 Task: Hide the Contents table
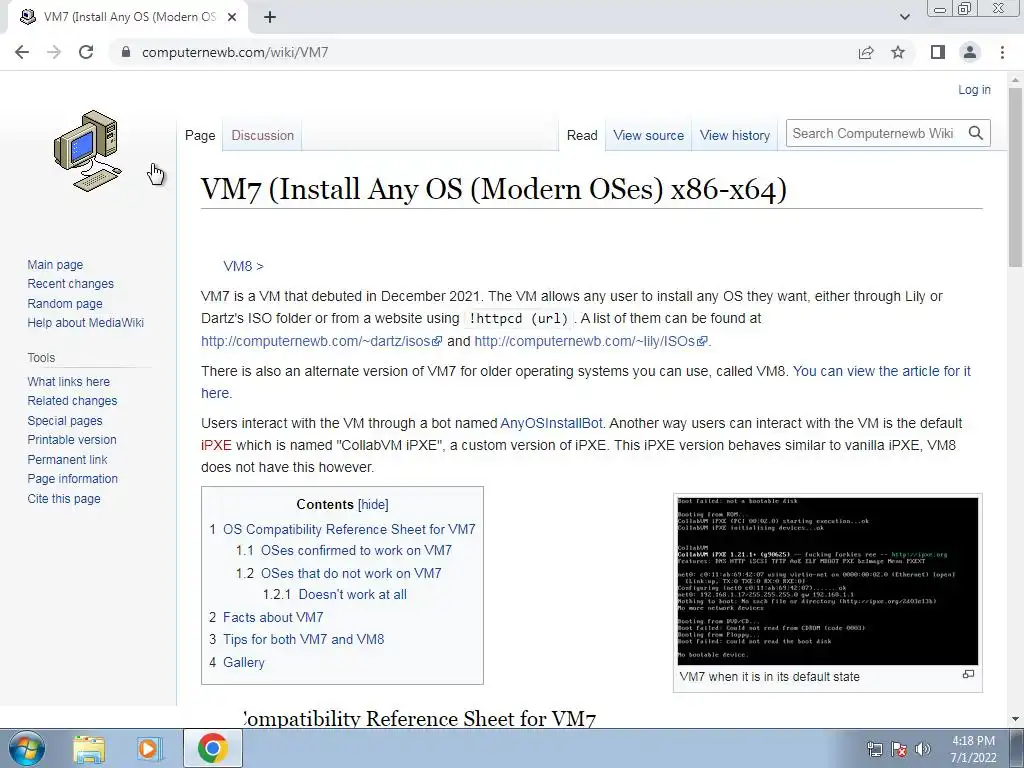coord(373,504)
